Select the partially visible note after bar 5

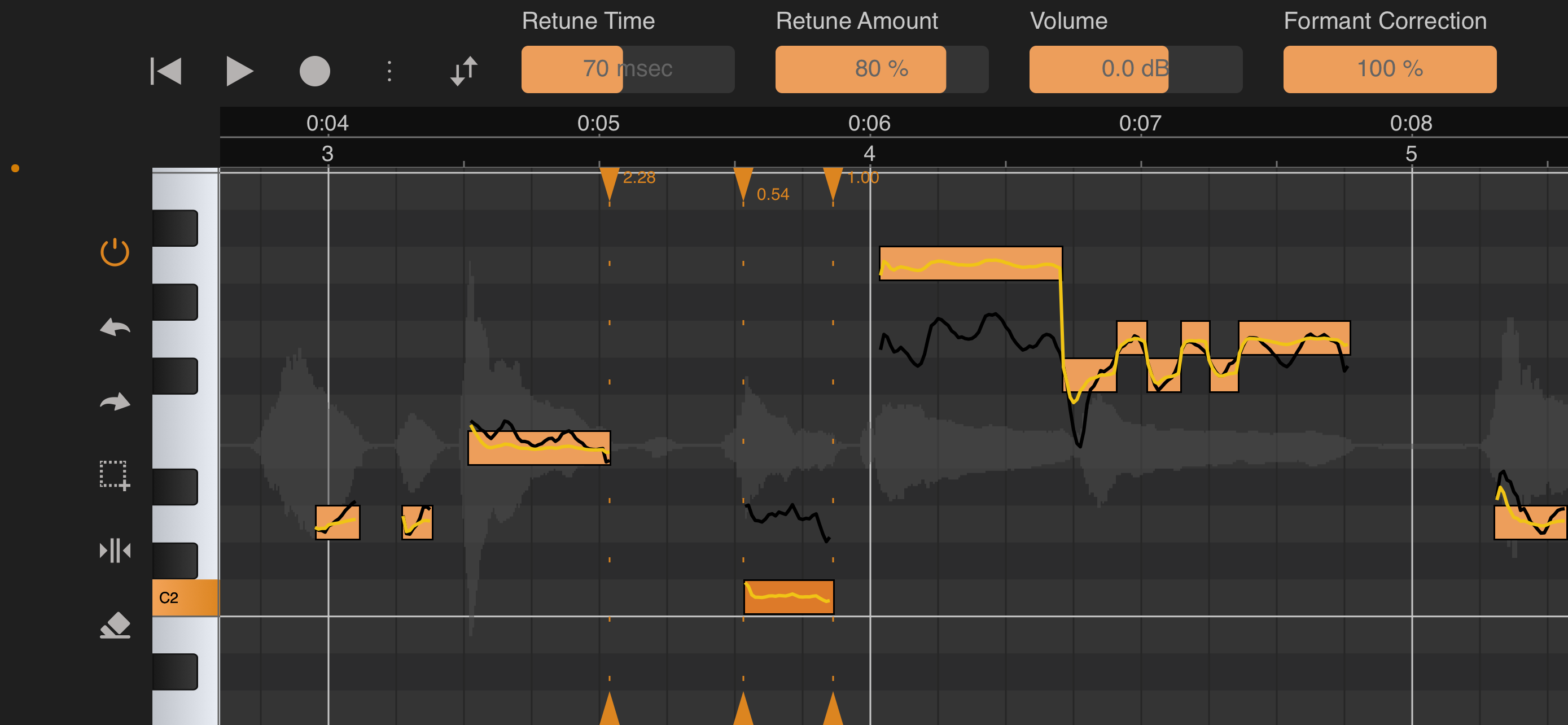tap(1530, 522)
